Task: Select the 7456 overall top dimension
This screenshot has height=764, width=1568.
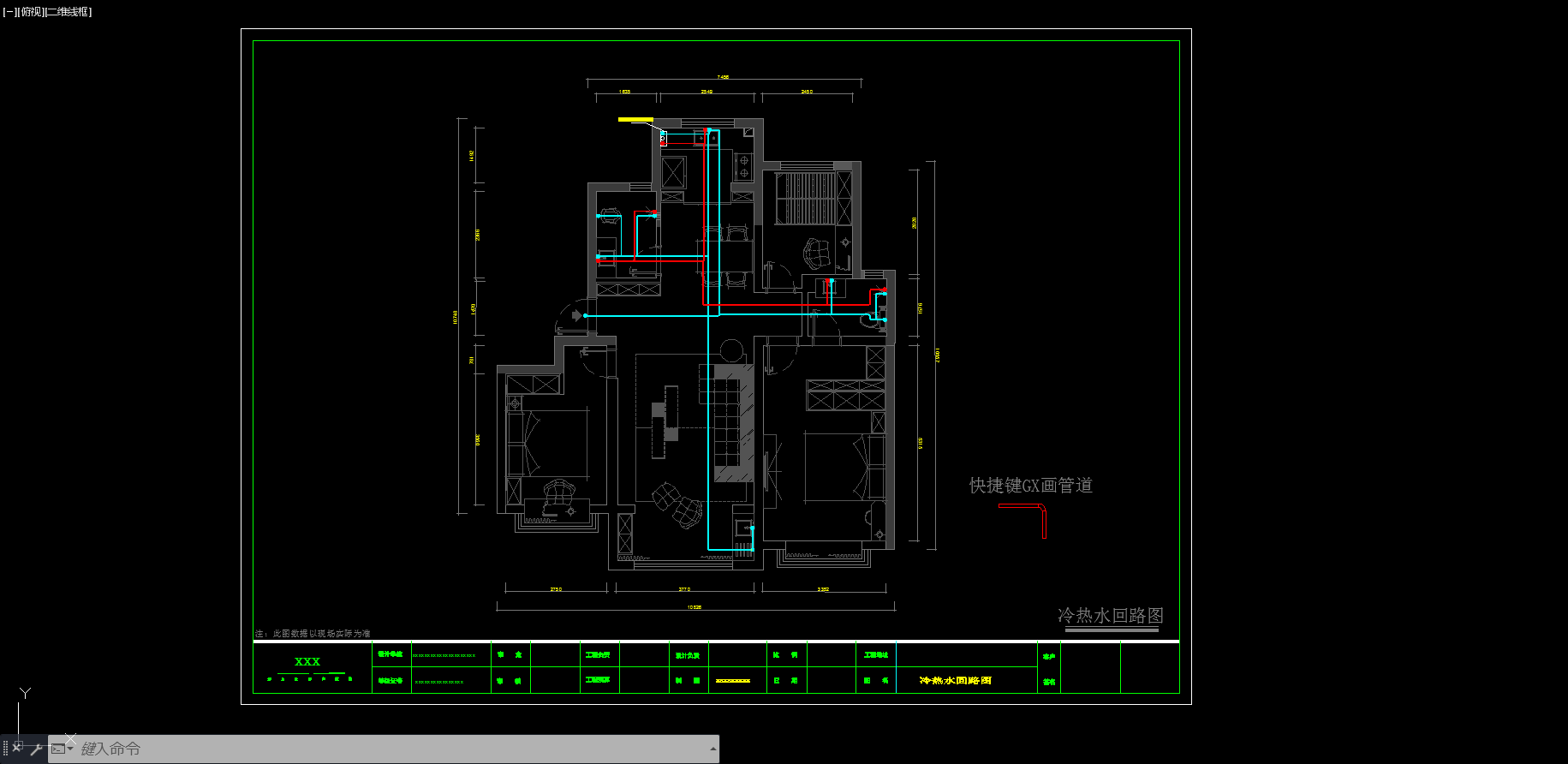Action: [x=724, y=77]
